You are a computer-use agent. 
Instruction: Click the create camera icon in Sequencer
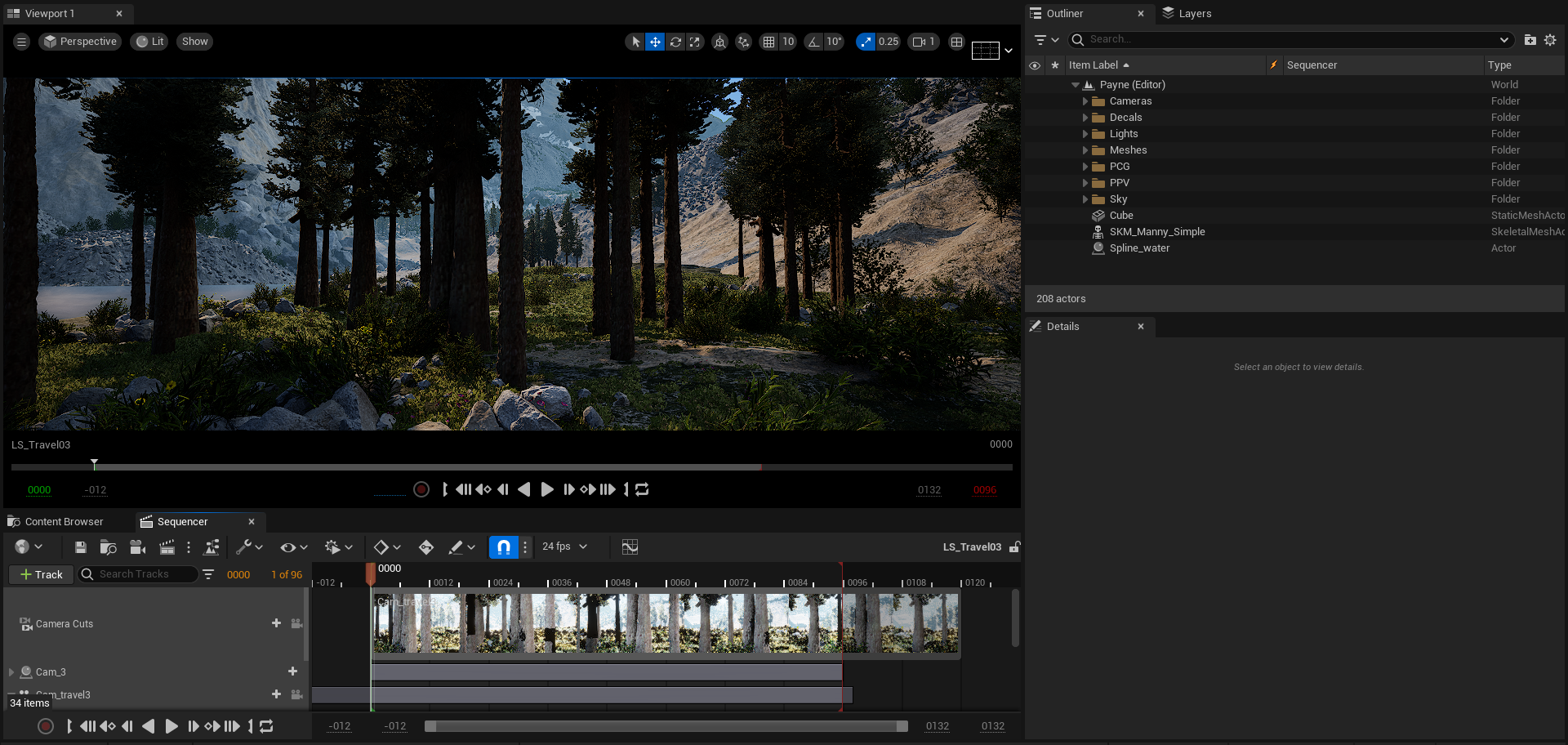click(138, 547)
